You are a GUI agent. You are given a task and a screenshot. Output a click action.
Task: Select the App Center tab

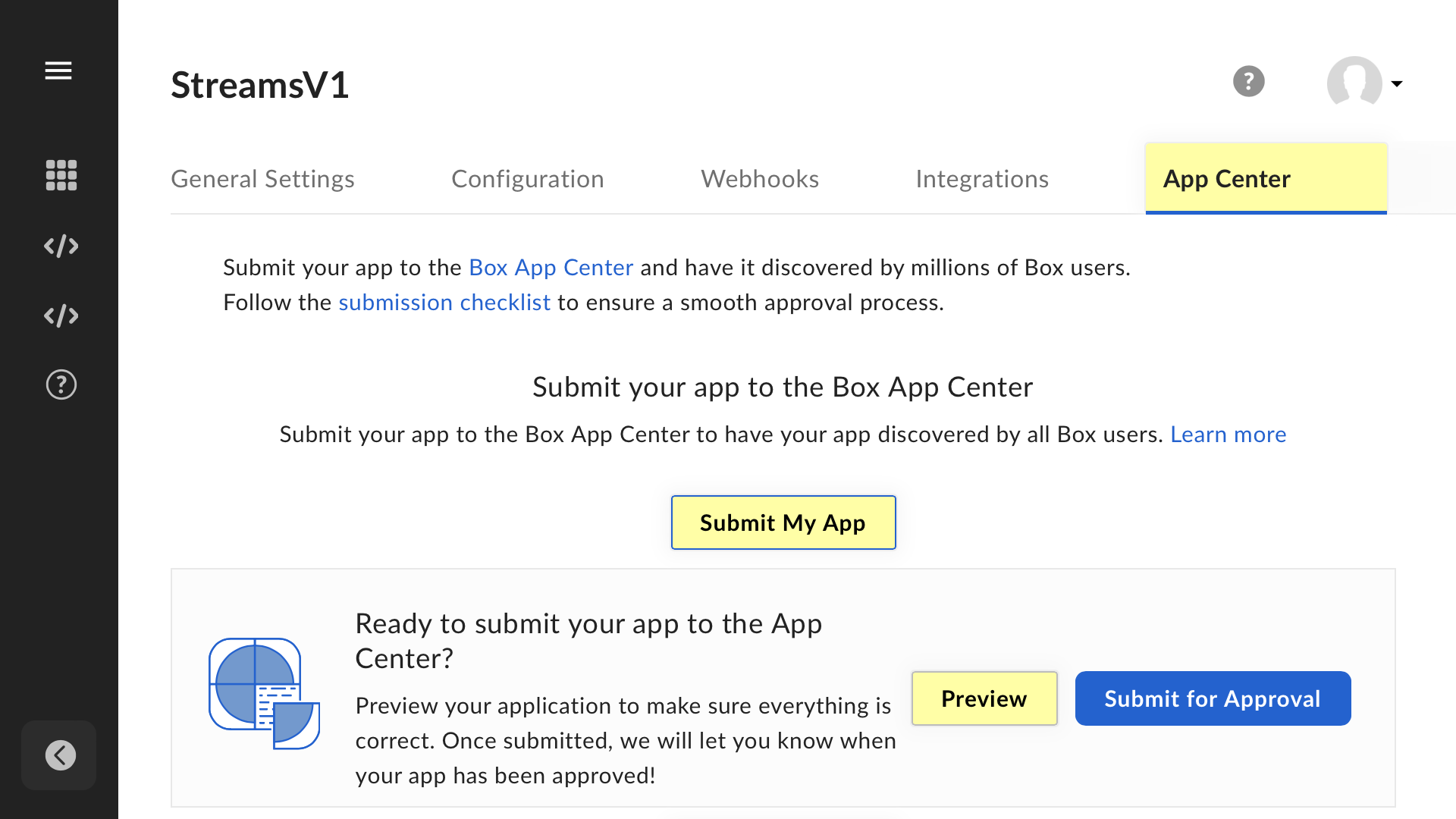(1266, 179)
